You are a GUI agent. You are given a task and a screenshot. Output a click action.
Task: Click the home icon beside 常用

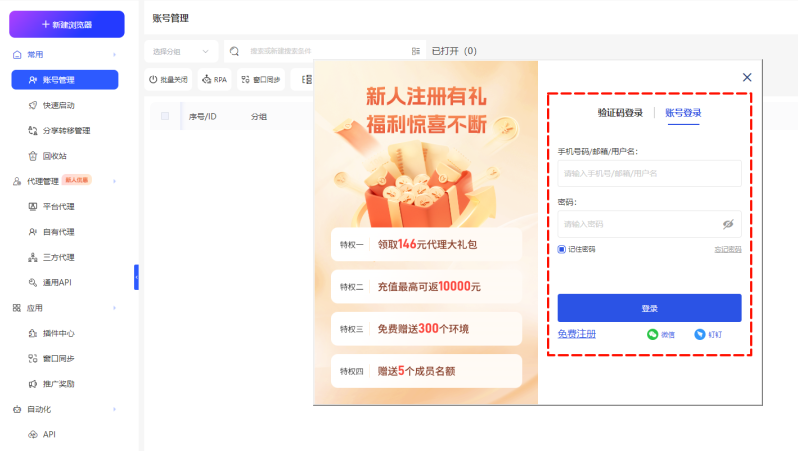coord(17,54)
